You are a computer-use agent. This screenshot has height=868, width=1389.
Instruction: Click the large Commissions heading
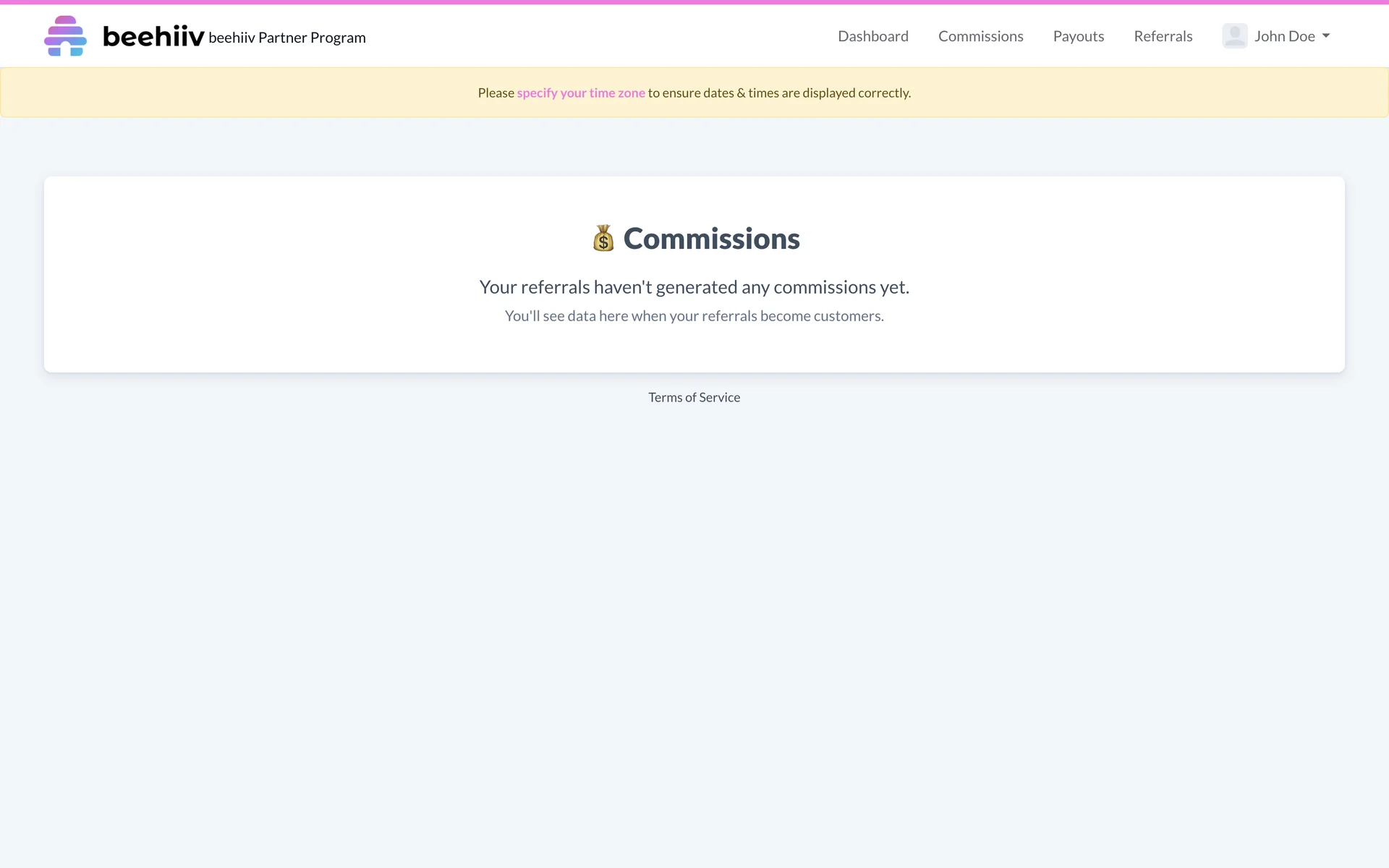711,239
